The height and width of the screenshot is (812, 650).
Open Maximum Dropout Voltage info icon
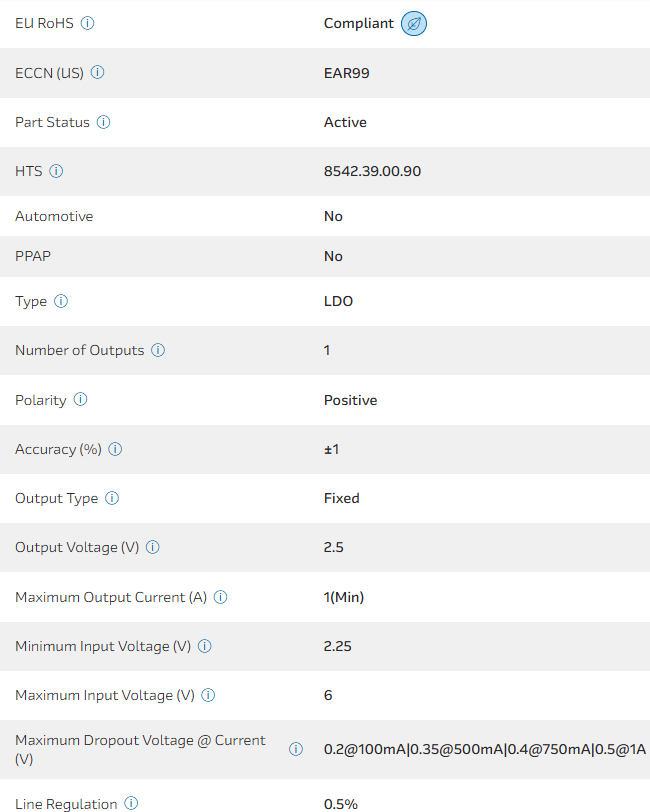click(296, 749)
